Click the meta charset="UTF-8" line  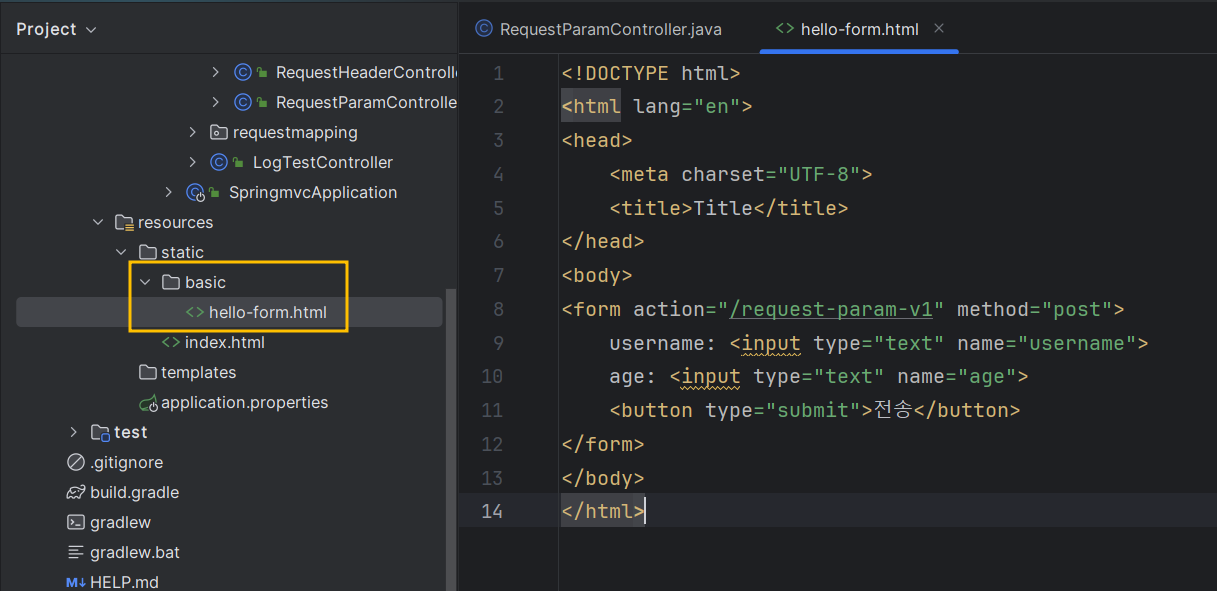(x=741, y=174)
